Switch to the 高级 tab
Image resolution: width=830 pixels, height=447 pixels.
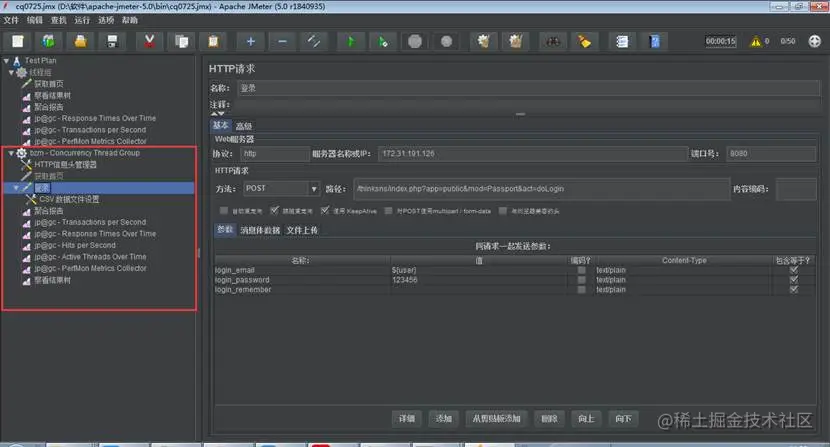(x=244, y=126)
